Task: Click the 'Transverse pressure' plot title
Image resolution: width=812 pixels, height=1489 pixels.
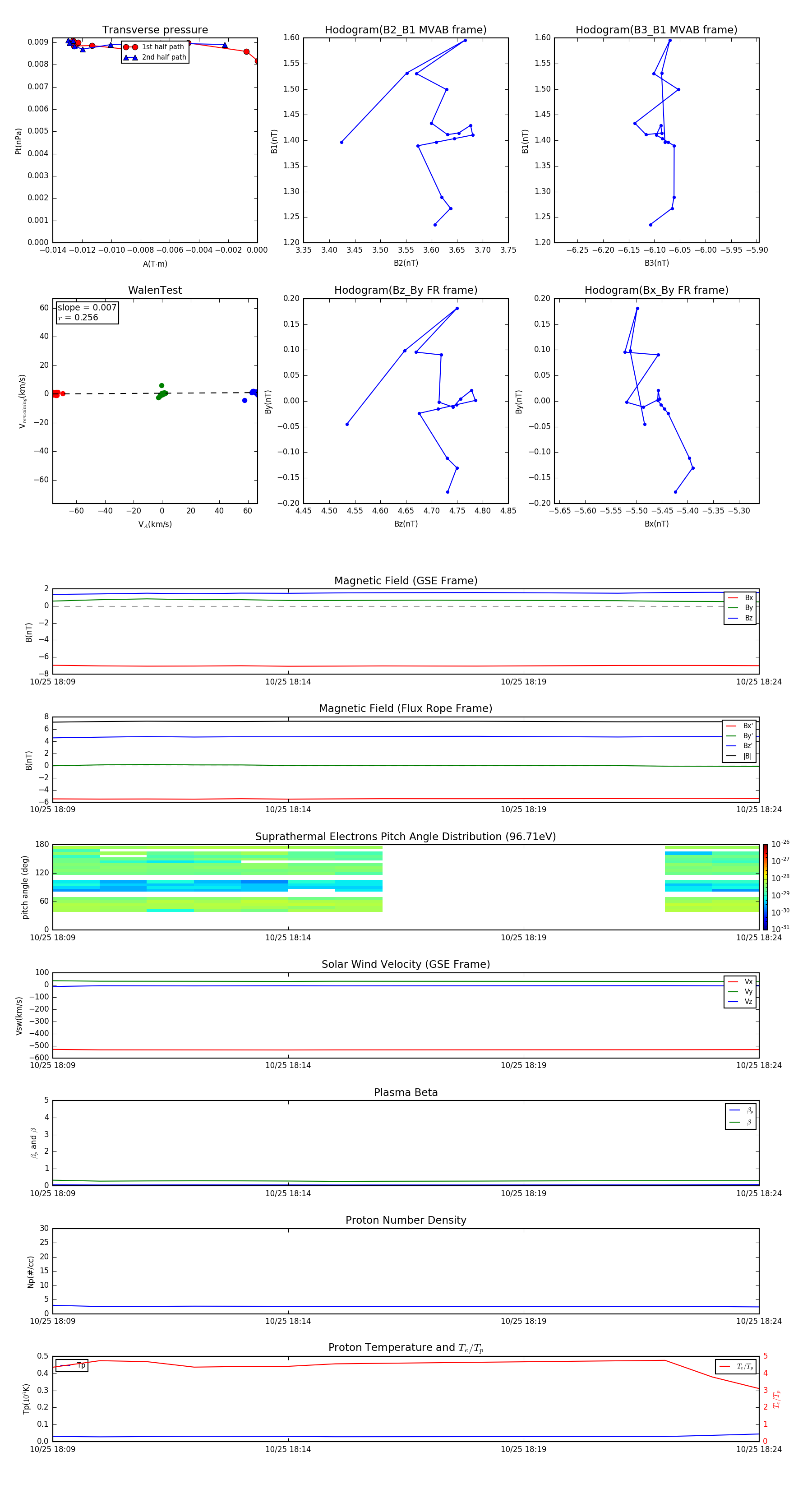Action: point(155,30)
